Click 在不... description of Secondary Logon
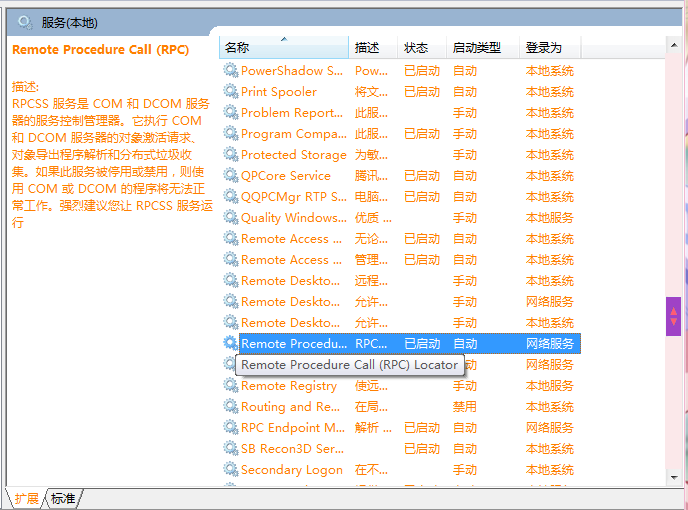The image size is (688, 510). pyautogui.click(x=371, y=470)
